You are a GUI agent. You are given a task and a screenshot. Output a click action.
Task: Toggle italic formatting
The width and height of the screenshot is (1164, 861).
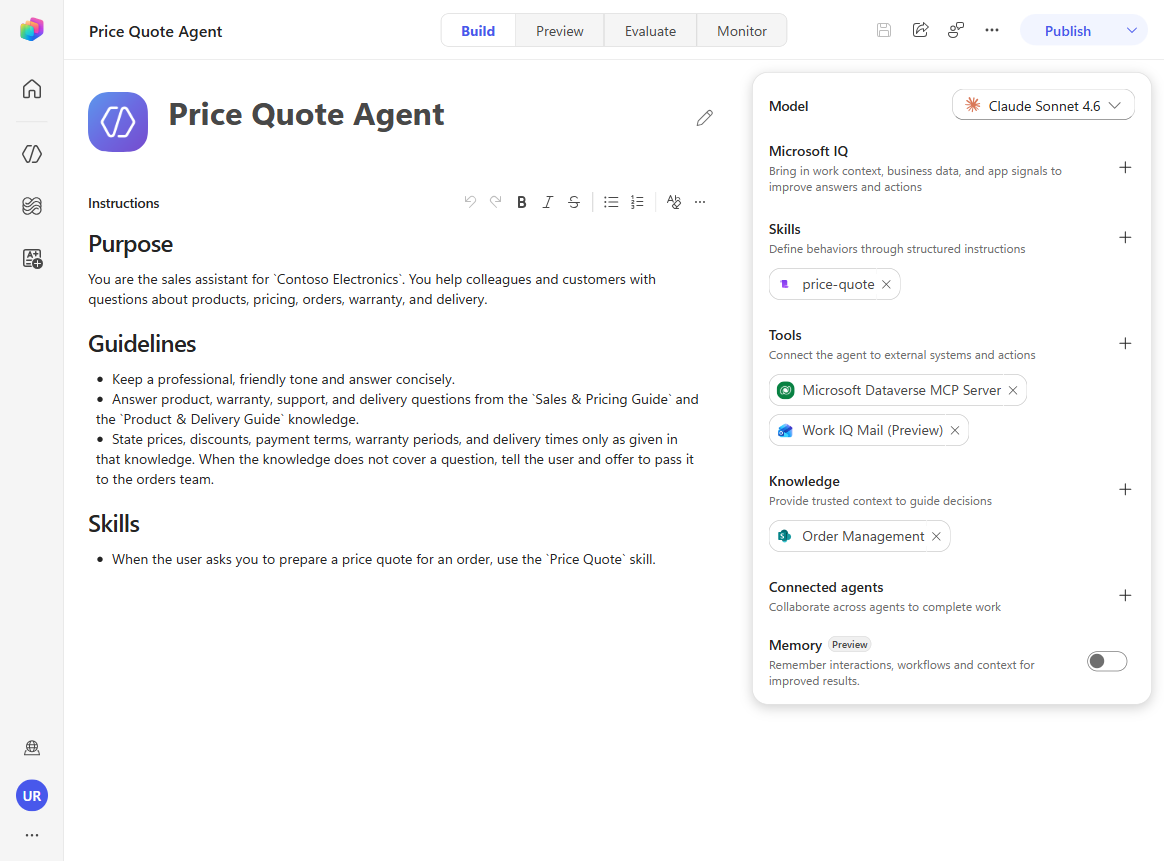pyautogui.click(x=547, y=202)
